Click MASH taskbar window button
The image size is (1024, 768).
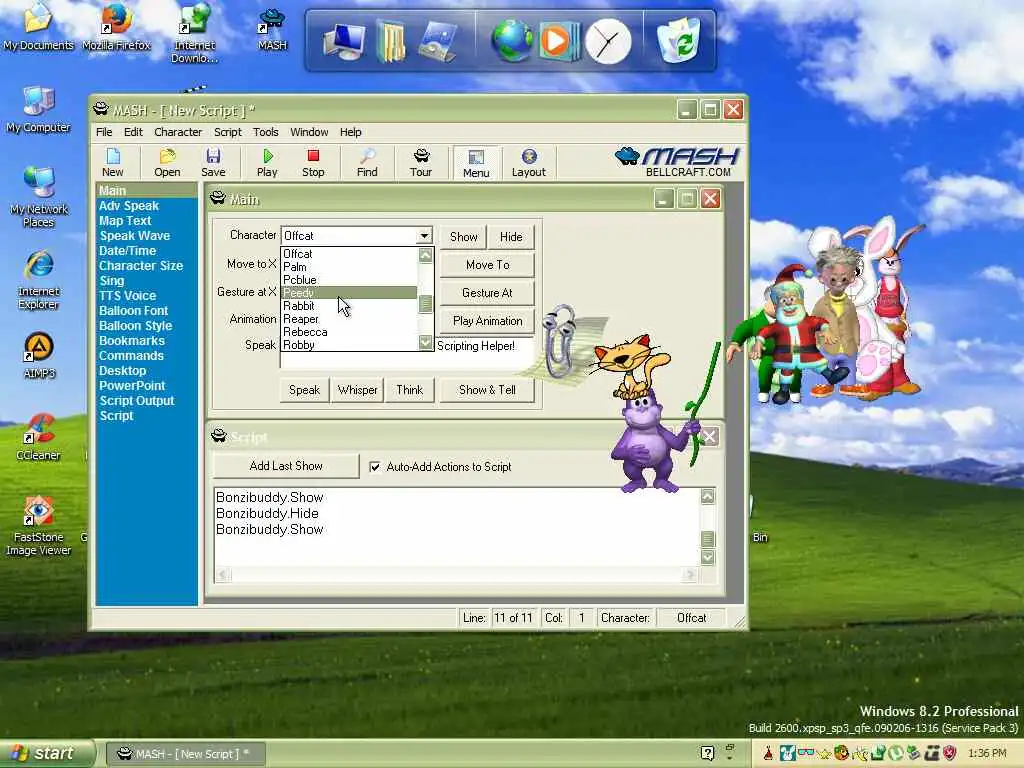tap(185, 754)
